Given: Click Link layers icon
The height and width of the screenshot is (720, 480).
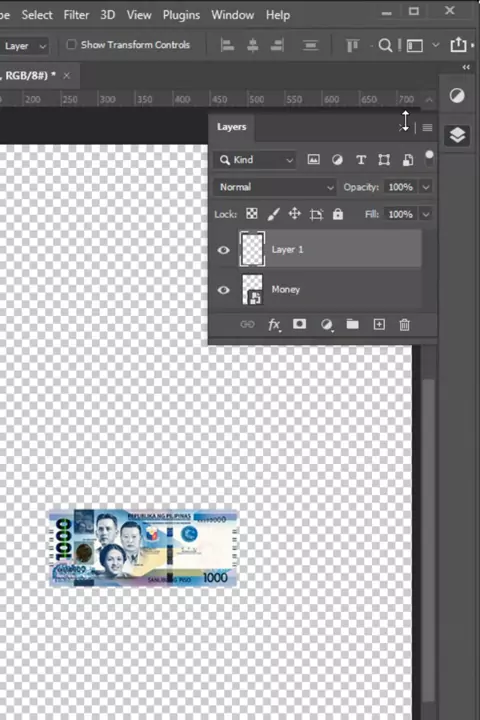Looking at the screenshot, I should [x=247, y=325].
